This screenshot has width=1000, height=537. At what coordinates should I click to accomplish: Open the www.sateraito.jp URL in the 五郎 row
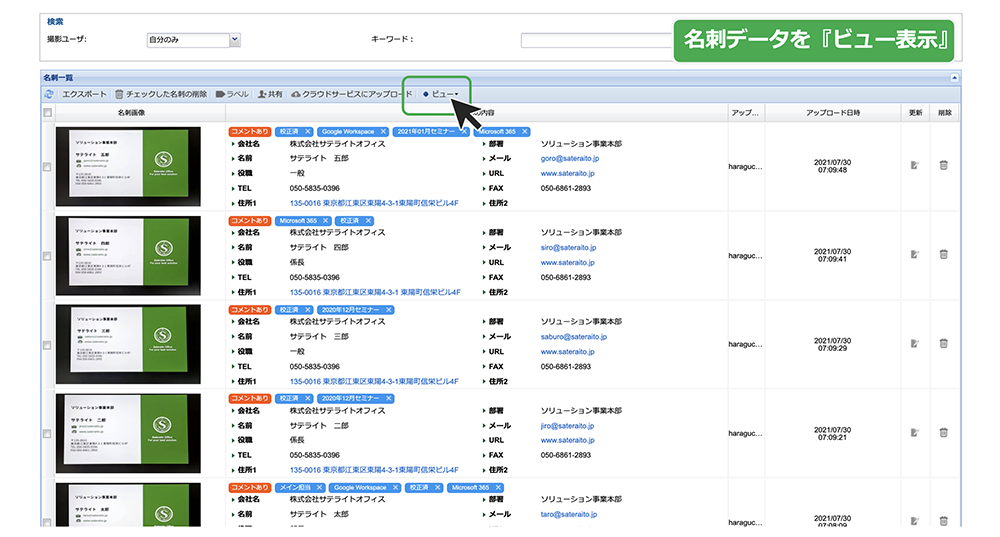coord(568,173)
